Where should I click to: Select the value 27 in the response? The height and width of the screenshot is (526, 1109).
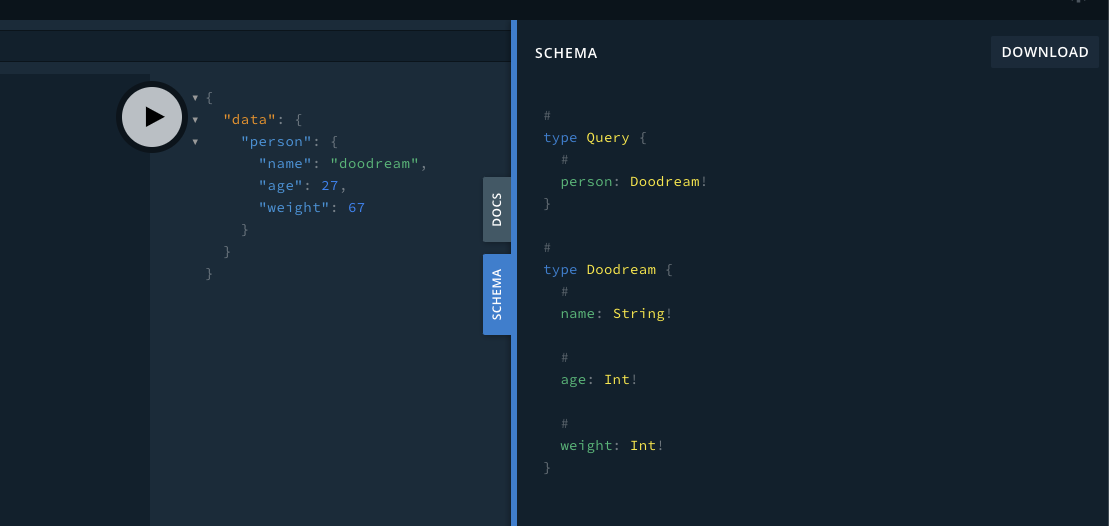330,185
